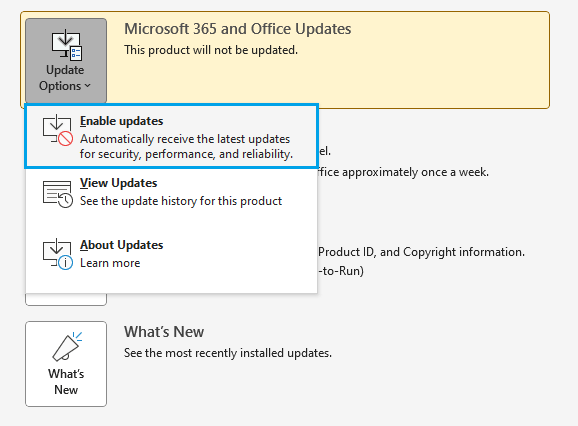Click the partially hidden button beneath the dropdown menu

tap(66, 300)
